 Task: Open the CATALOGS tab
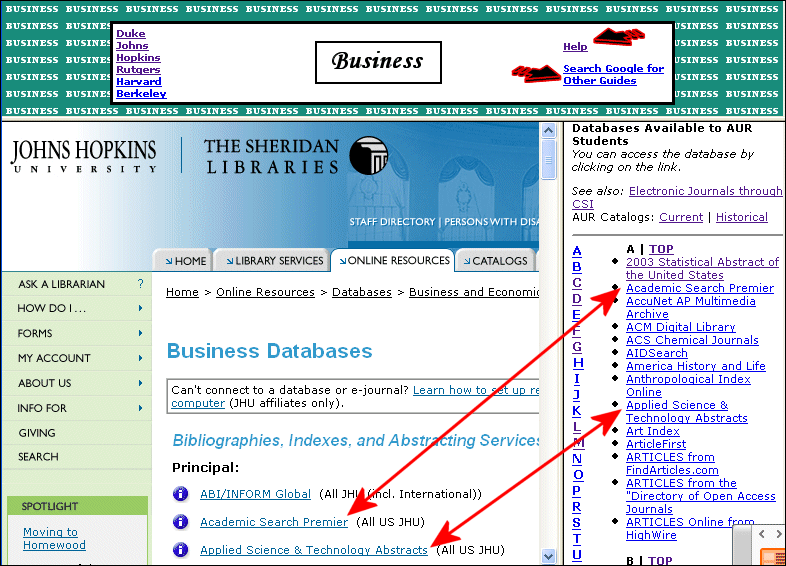tap(495, 261)
